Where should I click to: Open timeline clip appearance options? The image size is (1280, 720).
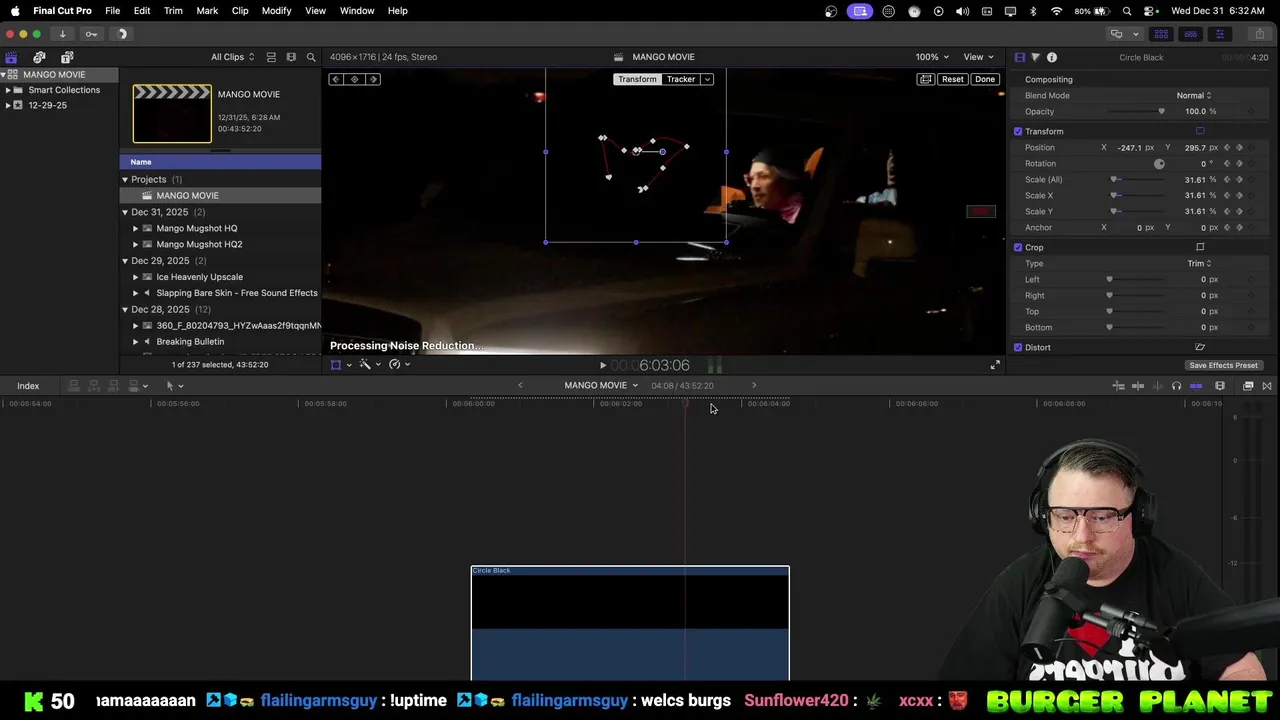tap(1220, 386)
